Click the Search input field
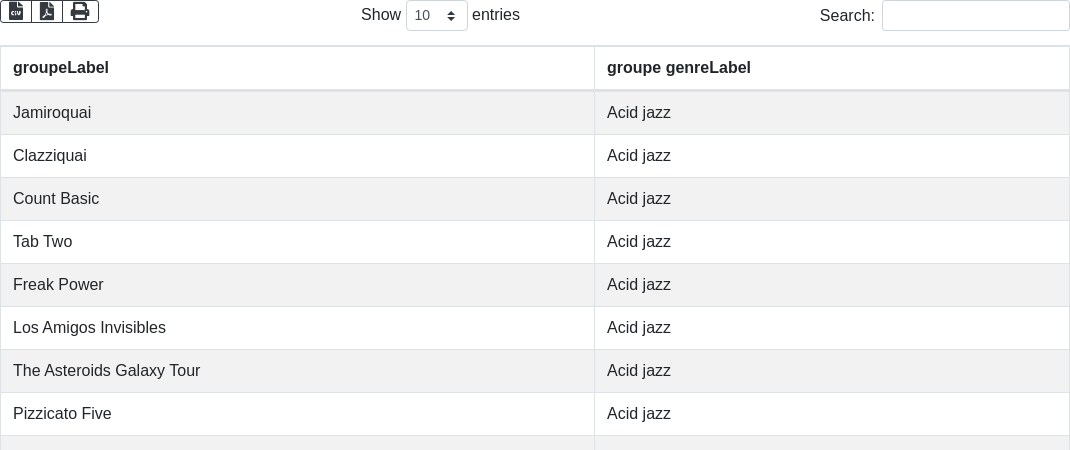Image resolution: width=1070 pixels, height=450 pixels. pyautogui.click(x=975, y=16)
